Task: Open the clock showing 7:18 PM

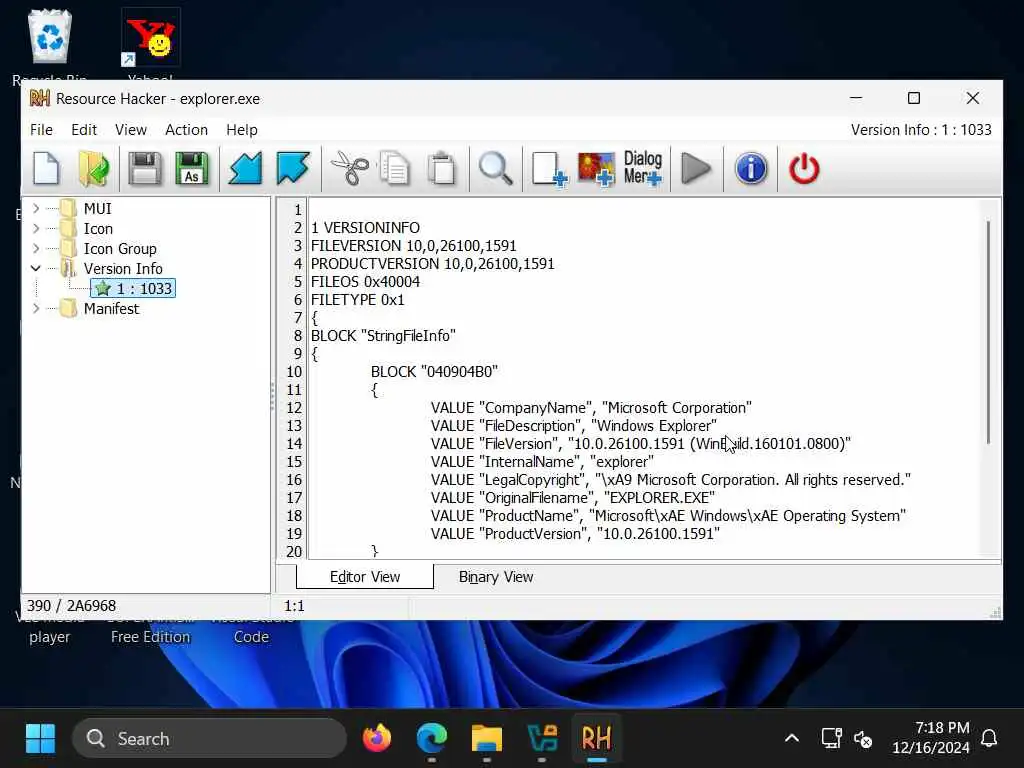Action: point(931,737)
